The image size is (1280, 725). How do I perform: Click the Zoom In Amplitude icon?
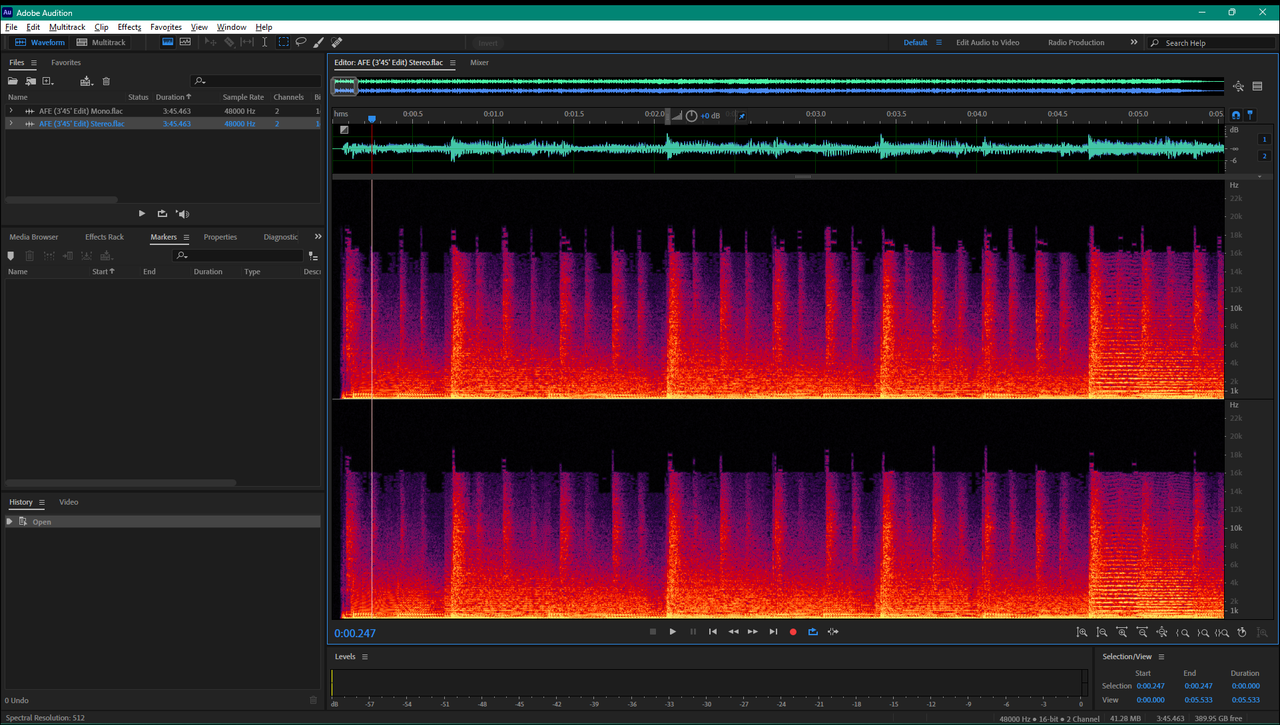[x=1082, y=632]
